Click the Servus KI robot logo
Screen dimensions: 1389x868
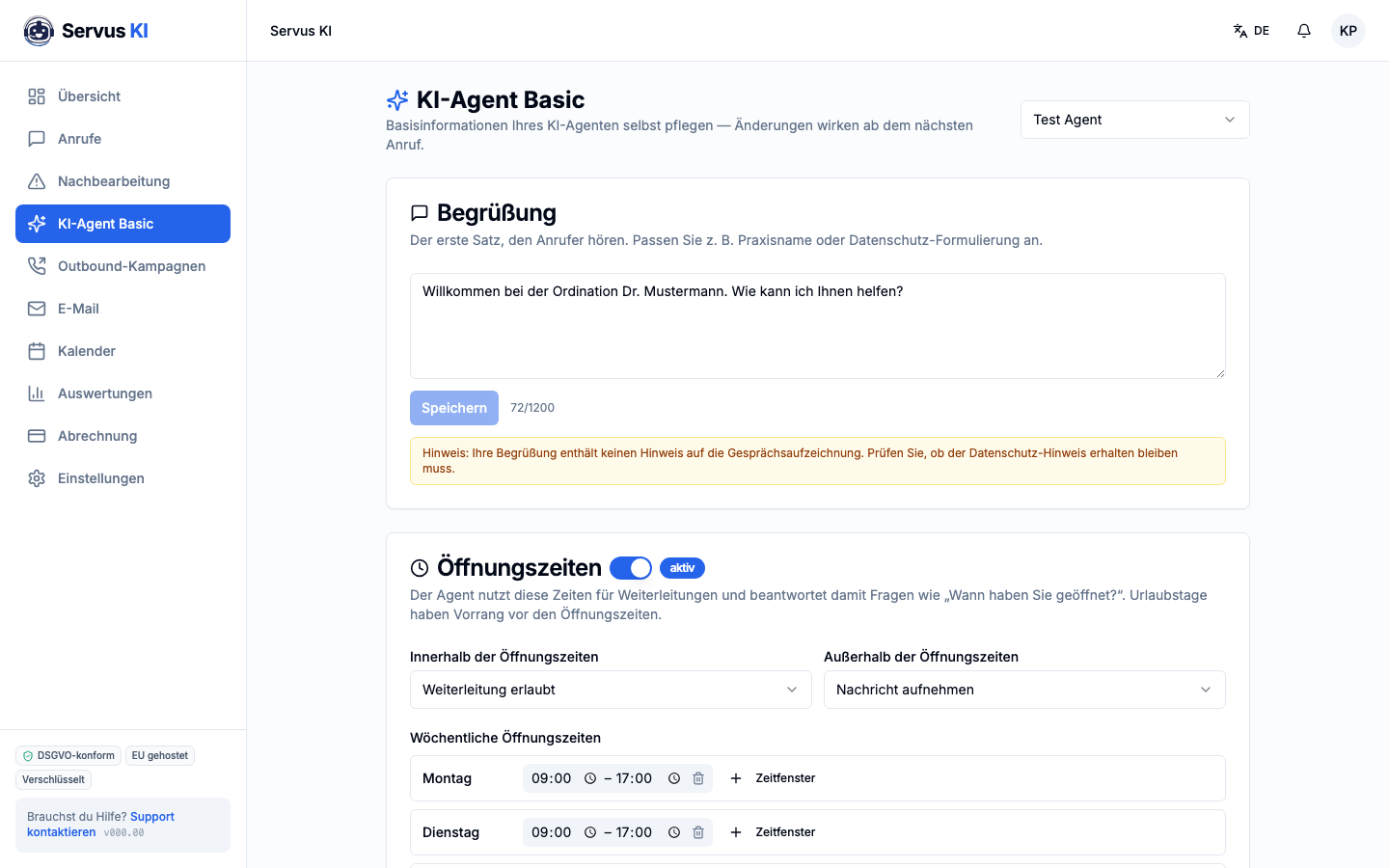39,31
